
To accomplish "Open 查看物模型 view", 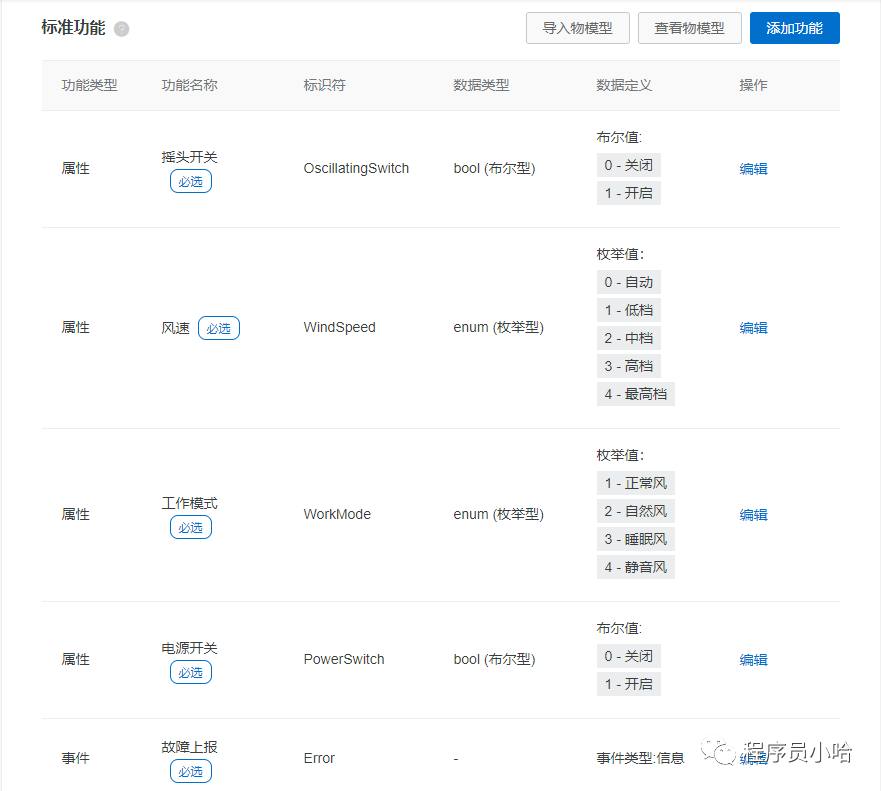I will tap(689, 28).
